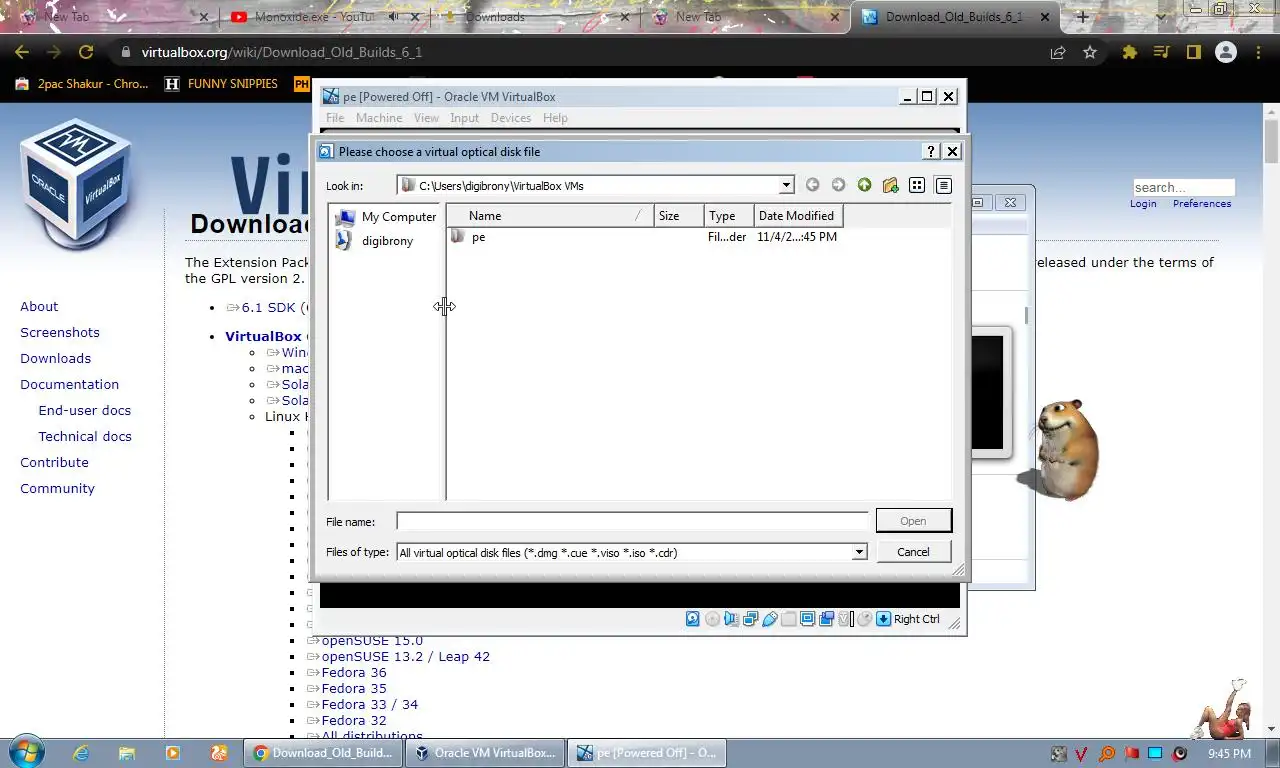Open Chrome profile avatar icon
The width and height of the screenshot is (1280, 768).
pos(1226,52)
